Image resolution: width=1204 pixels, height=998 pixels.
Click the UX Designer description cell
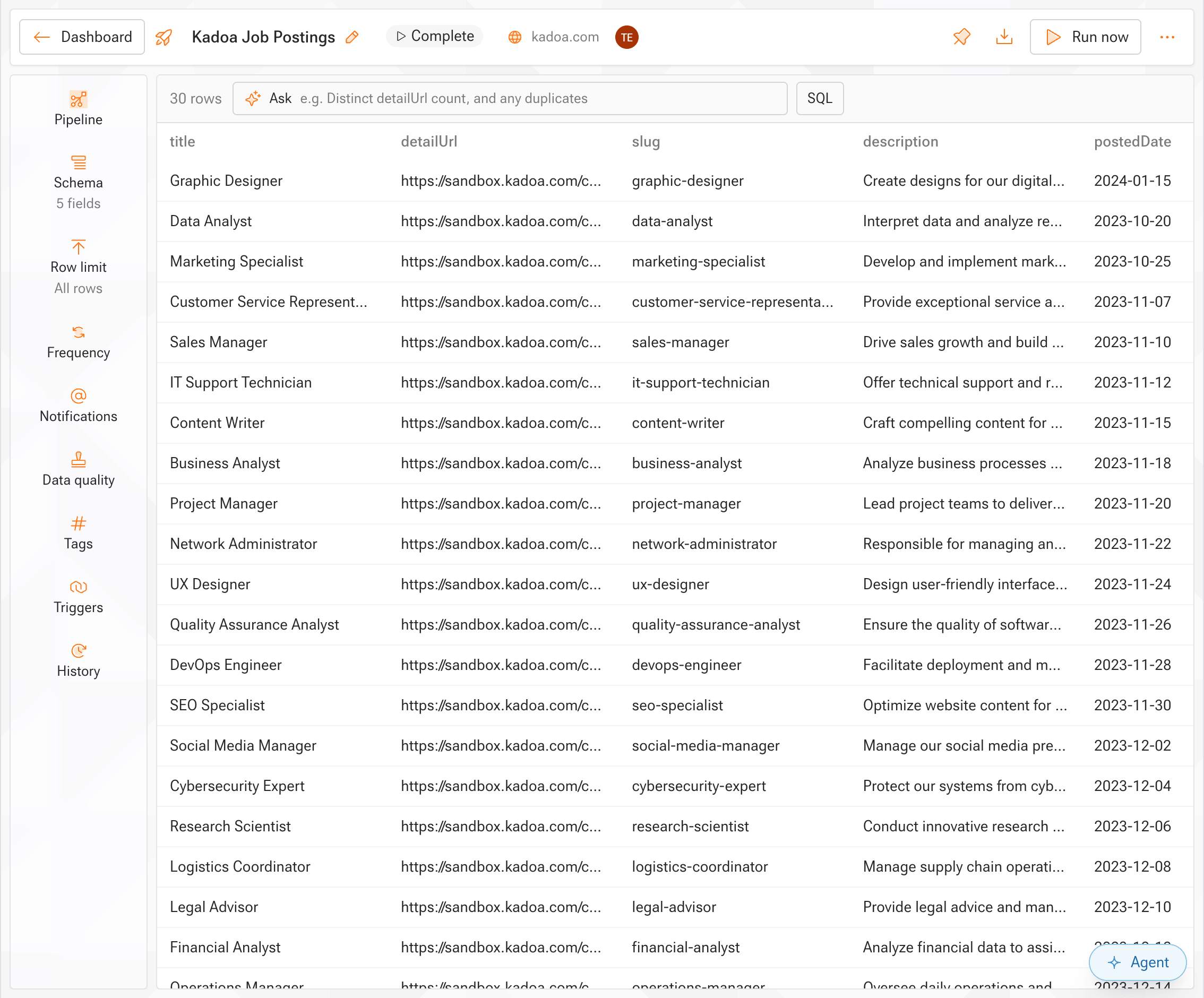[x=965, y=584]
